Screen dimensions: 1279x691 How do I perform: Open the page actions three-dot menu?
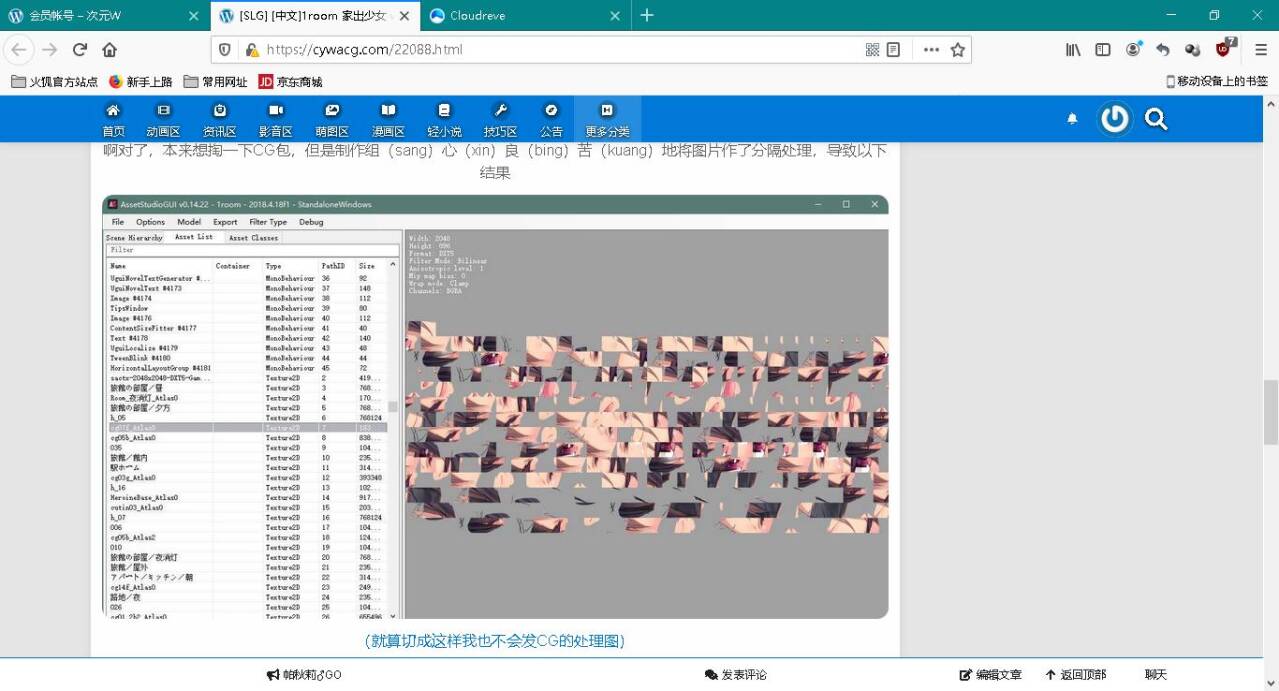pos(931,50)
